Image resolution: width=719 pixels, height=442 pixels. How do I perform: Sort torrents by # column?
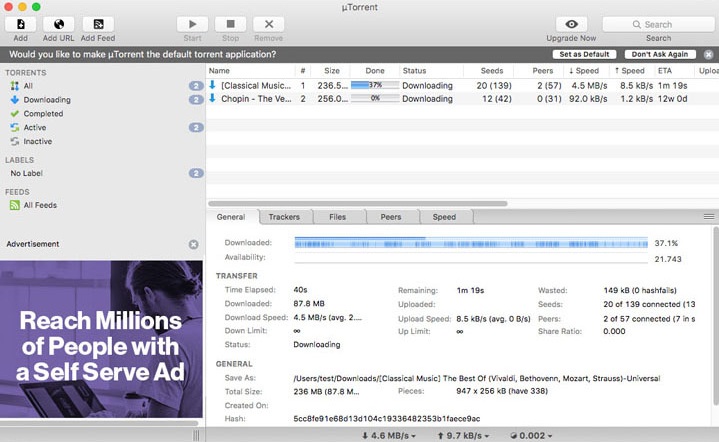coord(303,71)
